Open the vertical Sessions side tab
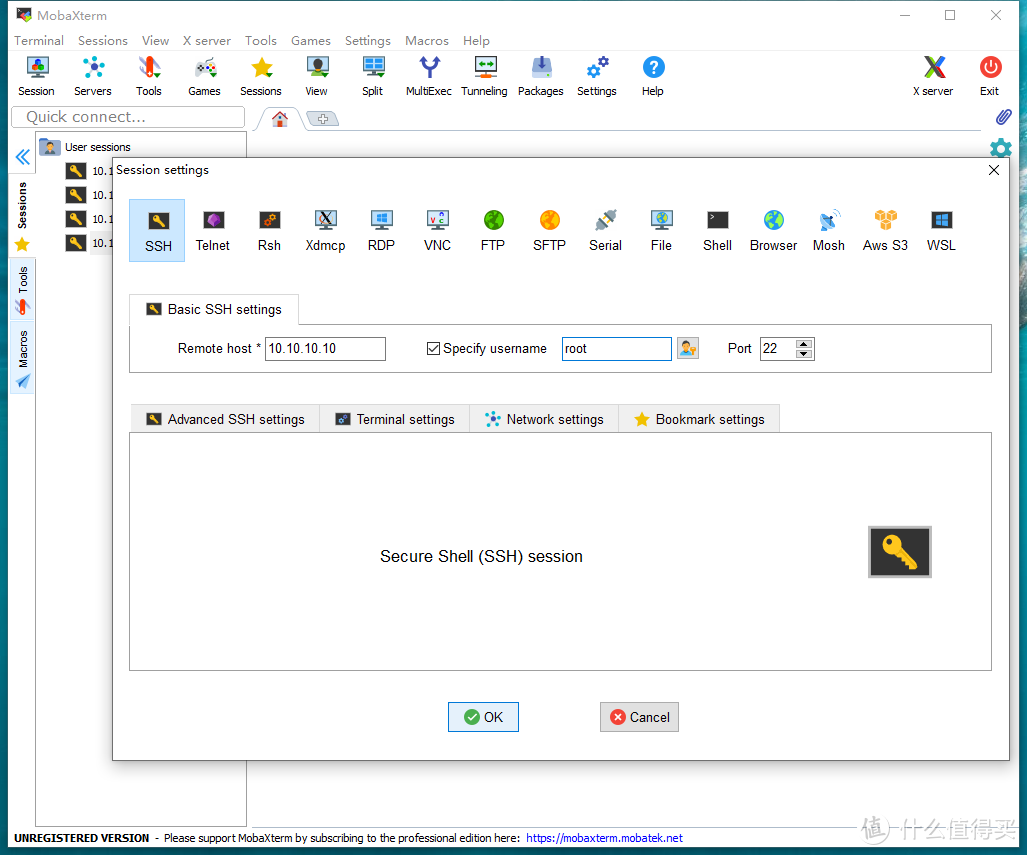The image size is (1027, 855). click(22, 215)
